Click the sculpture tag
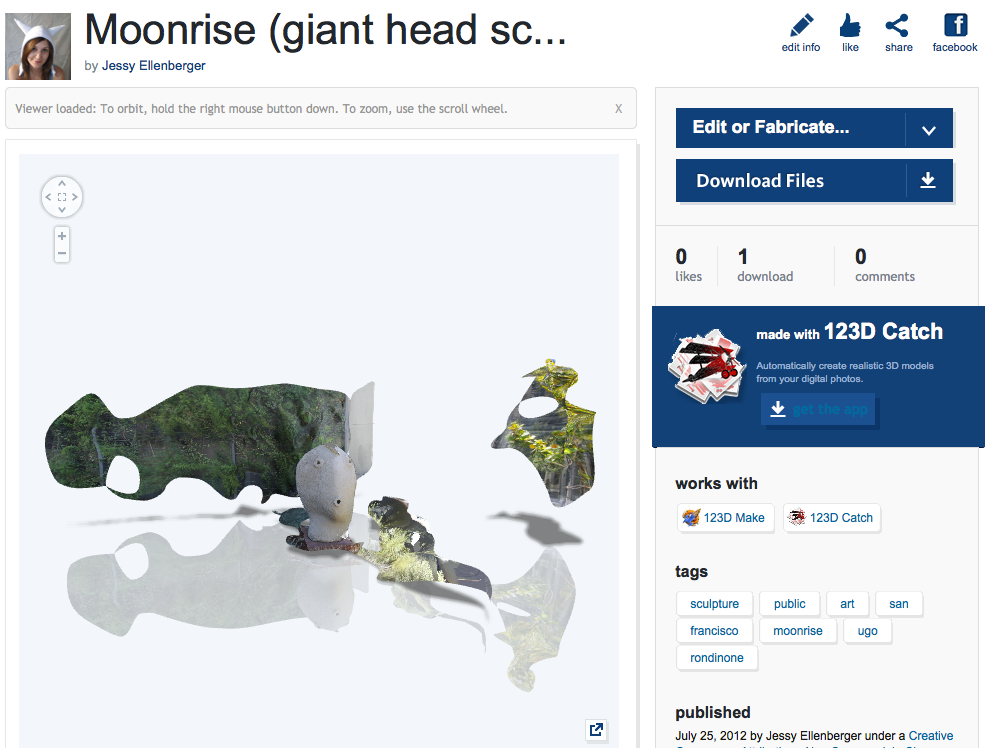 [714, 604]
